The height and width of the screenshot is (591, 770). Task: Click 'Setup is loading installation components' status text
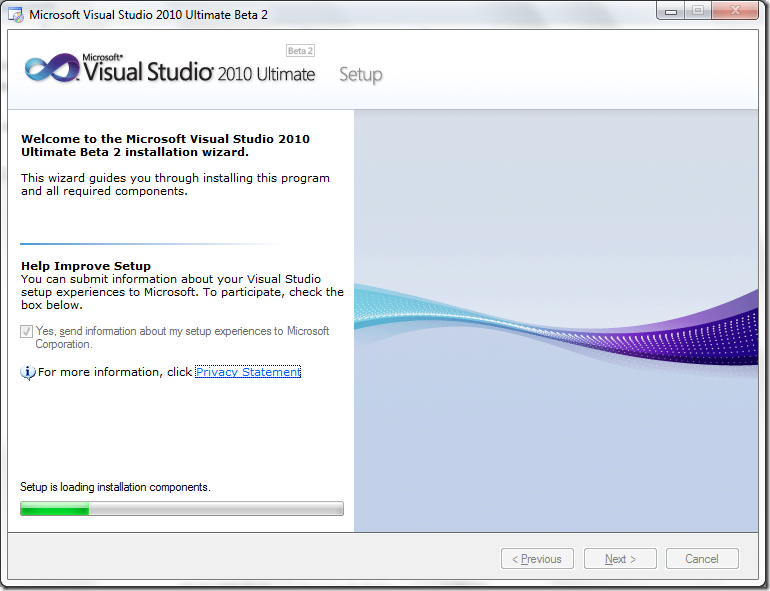point(115,487)
